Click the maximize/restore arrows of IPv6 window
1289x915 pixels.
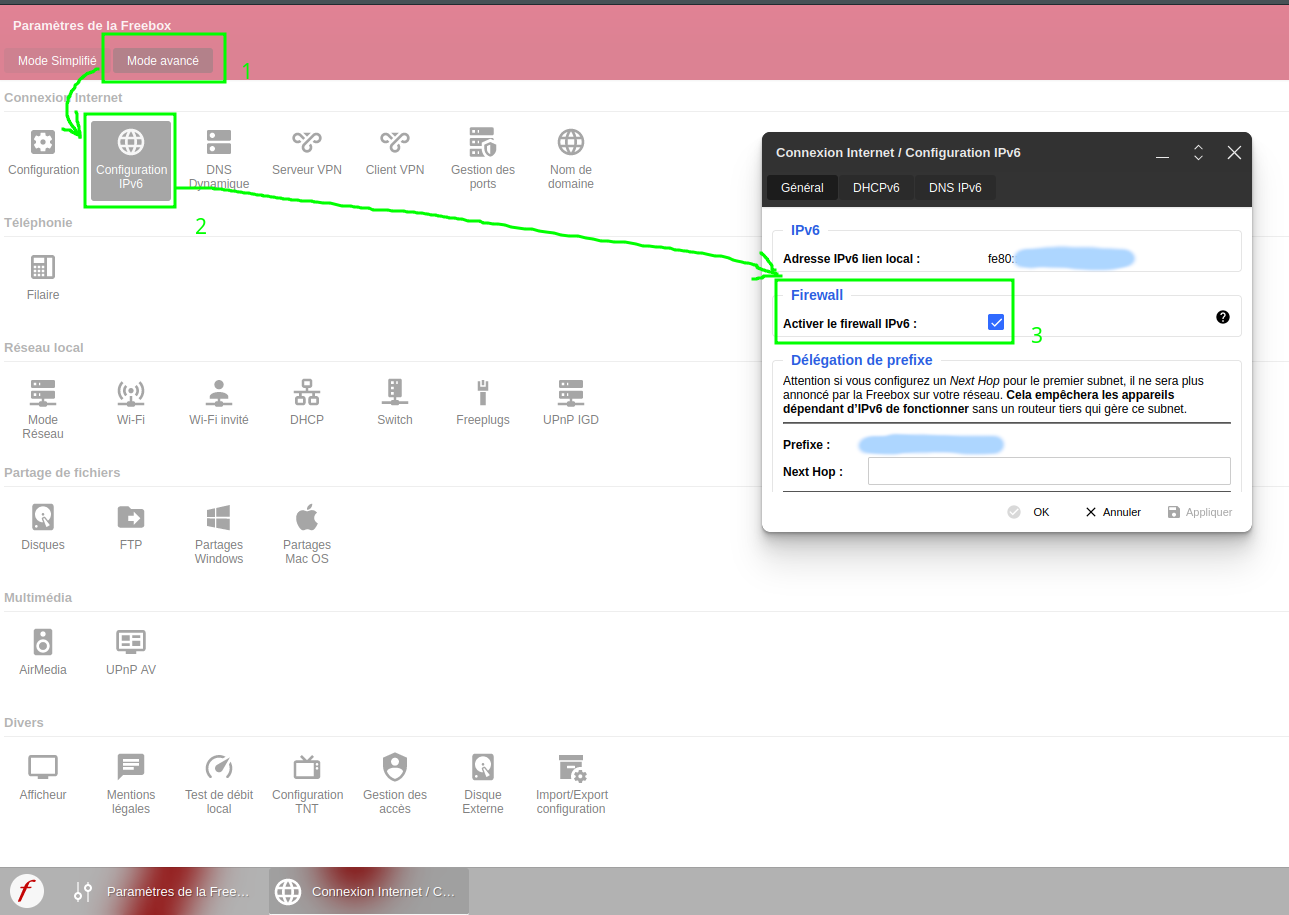pos(1198,153)
